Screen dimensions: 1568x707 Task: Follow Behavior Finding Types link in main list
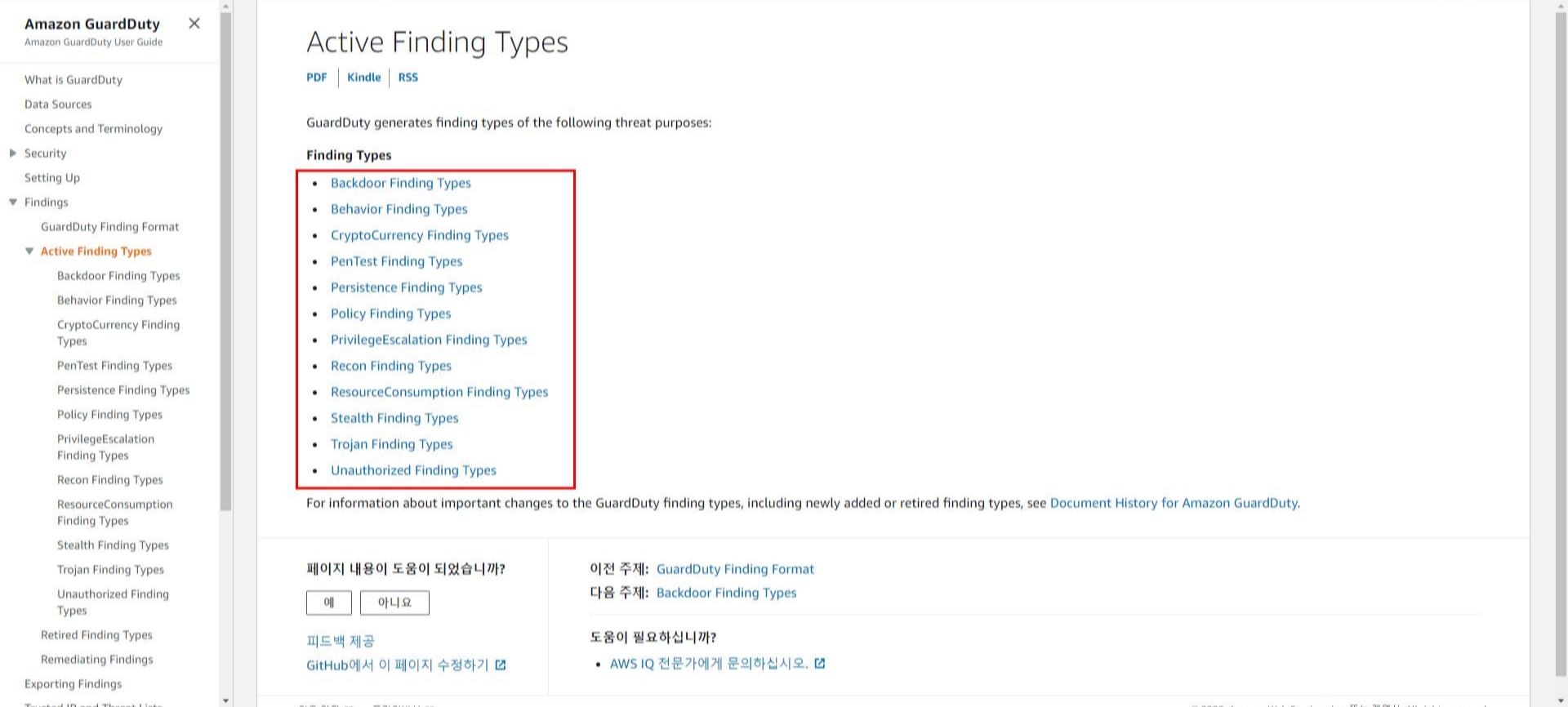click(399, 209)
